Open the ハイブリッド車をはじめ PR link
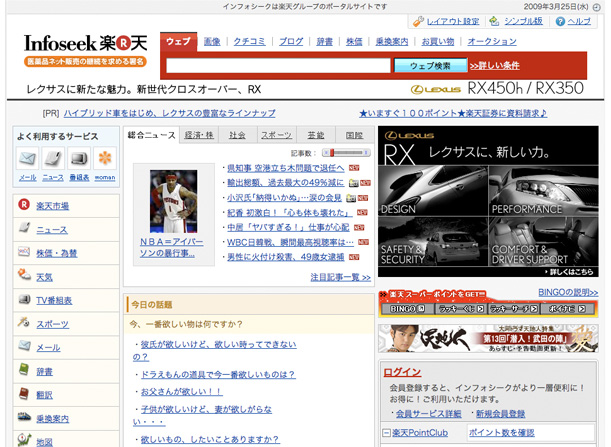Screen dimensions: 611x447 (x=170, y=113)
